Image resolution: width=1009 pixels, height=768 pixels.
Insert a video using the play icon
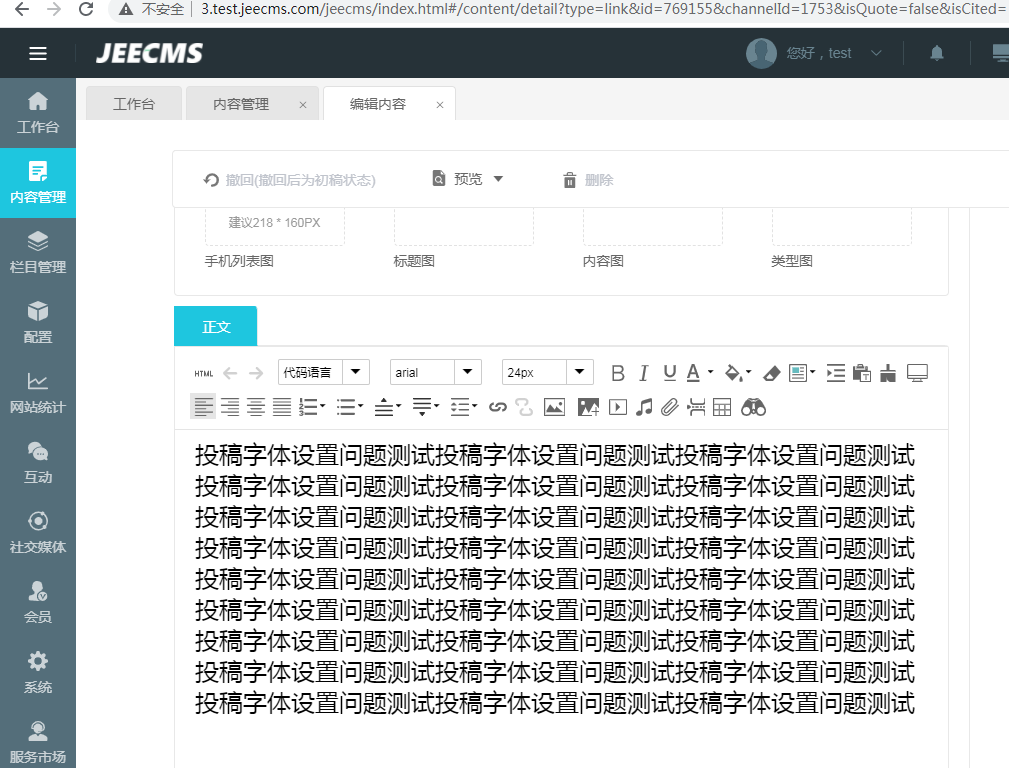618,407
